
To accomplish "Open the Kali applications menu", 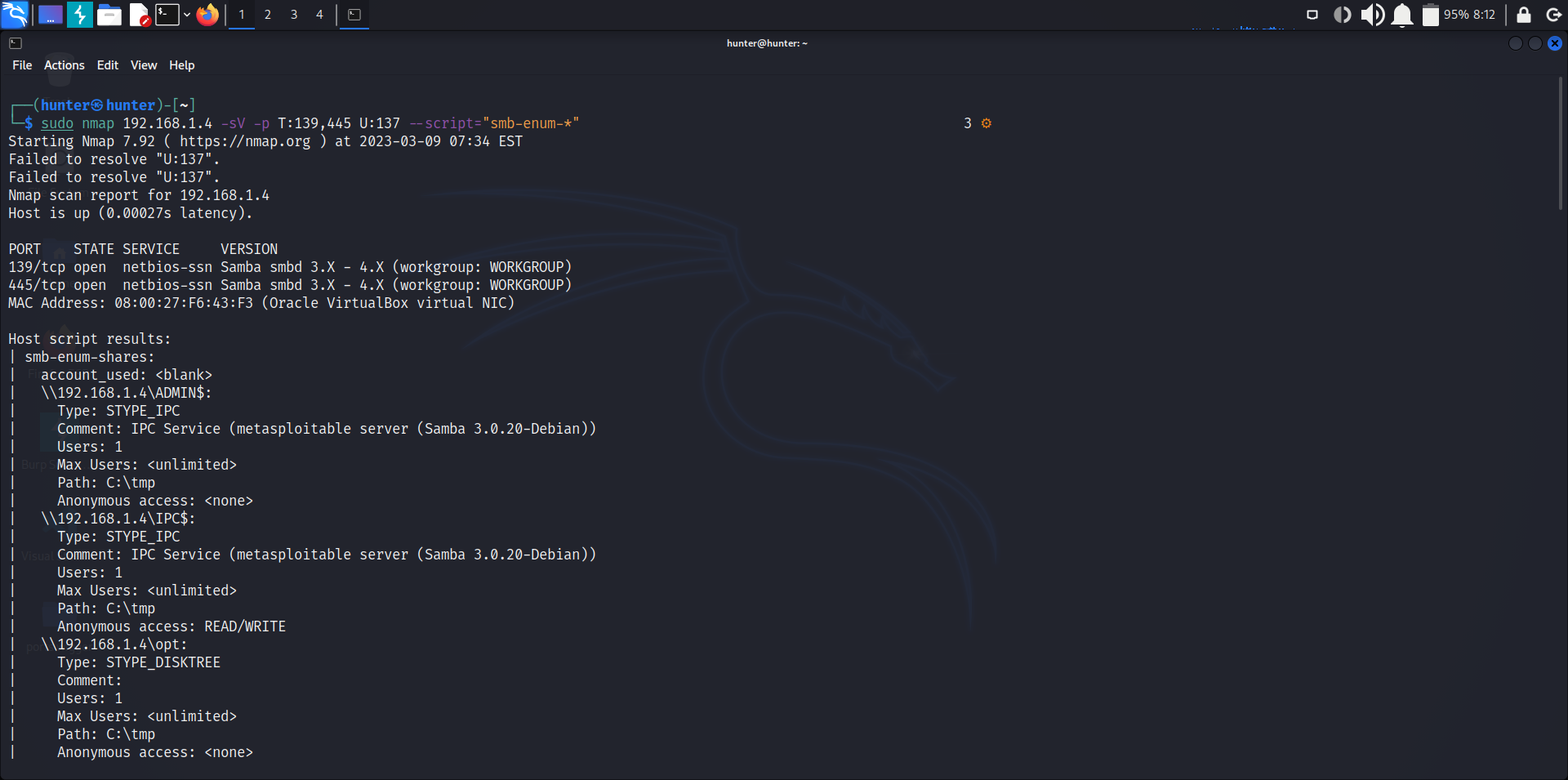I will point(15,14).
